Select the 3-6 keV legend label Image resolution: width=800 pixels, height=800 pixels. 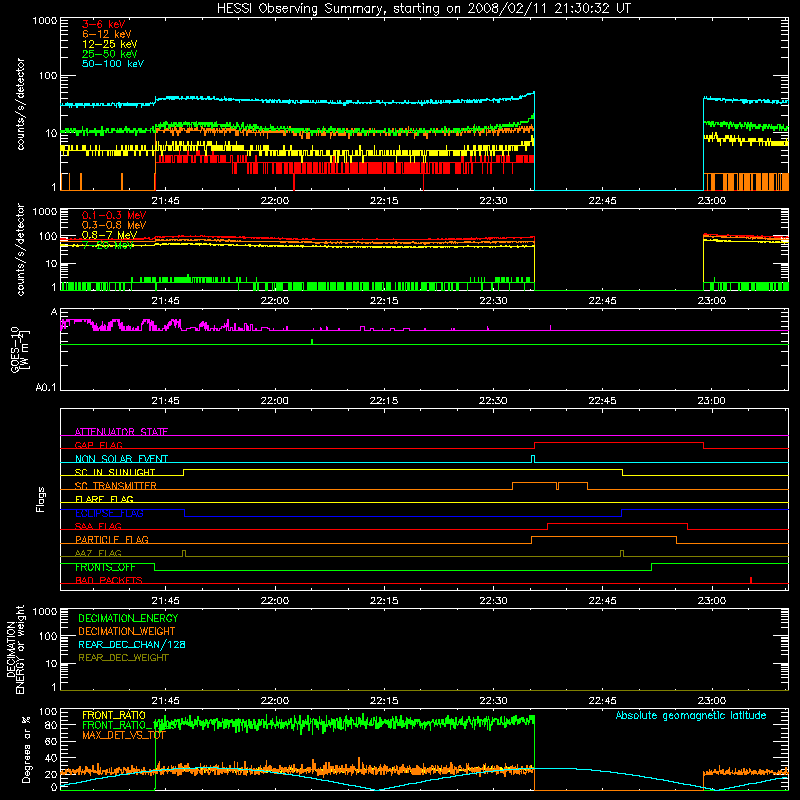(104, 24)
